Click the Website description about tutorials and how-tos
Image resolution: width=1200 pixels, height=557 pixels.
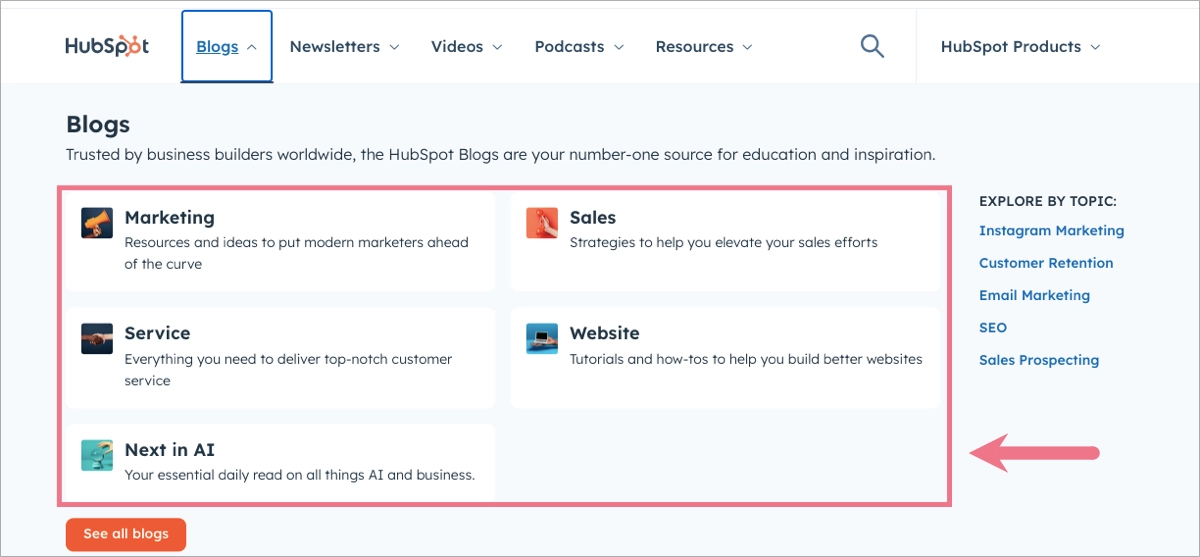[746, 358]
